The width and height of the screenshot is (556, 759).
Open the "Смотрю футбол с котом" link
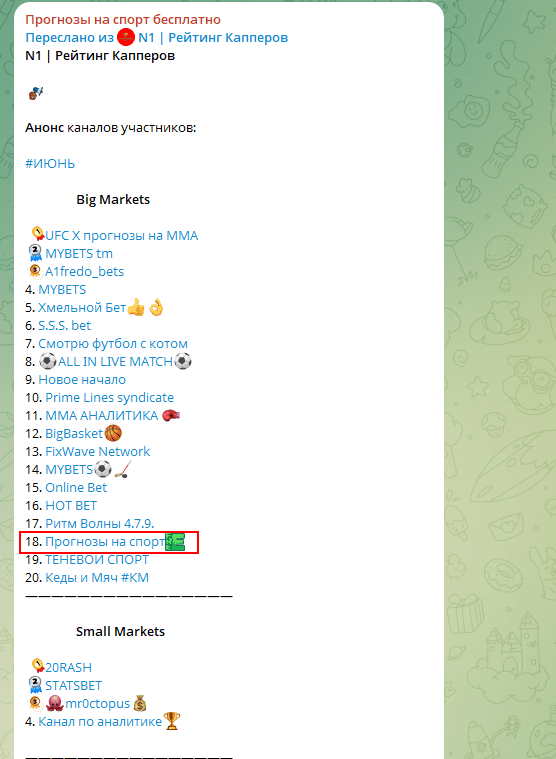(x=113, y=344)
